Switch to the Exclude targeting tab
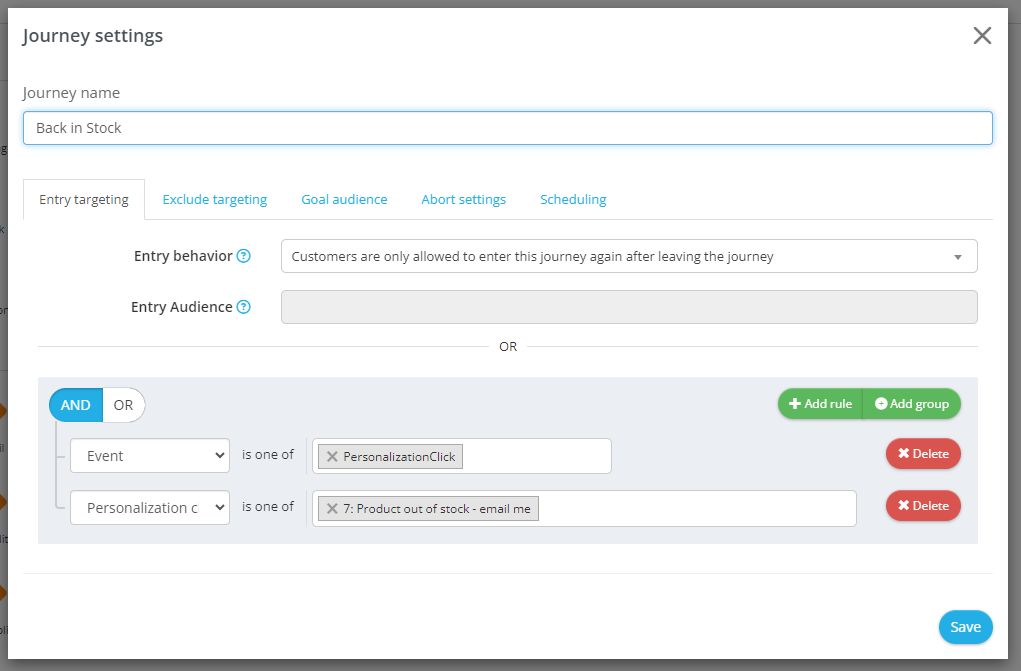 coord(215,199)
